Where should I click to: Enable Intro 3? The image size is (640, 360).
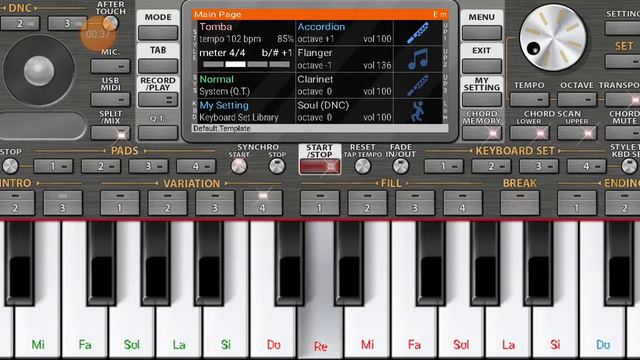tap(62, 203)
